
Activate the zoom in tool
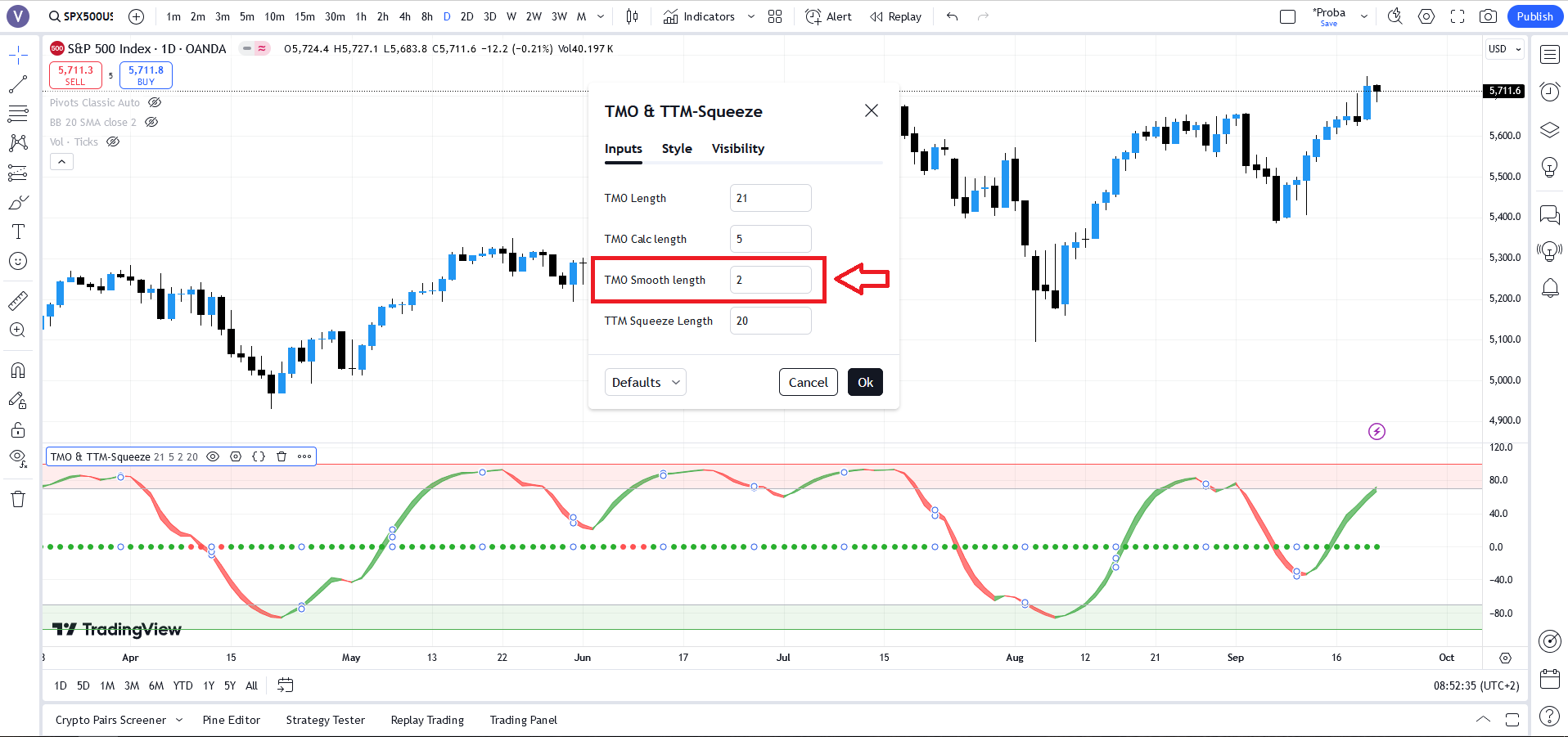tap(18, 330)
